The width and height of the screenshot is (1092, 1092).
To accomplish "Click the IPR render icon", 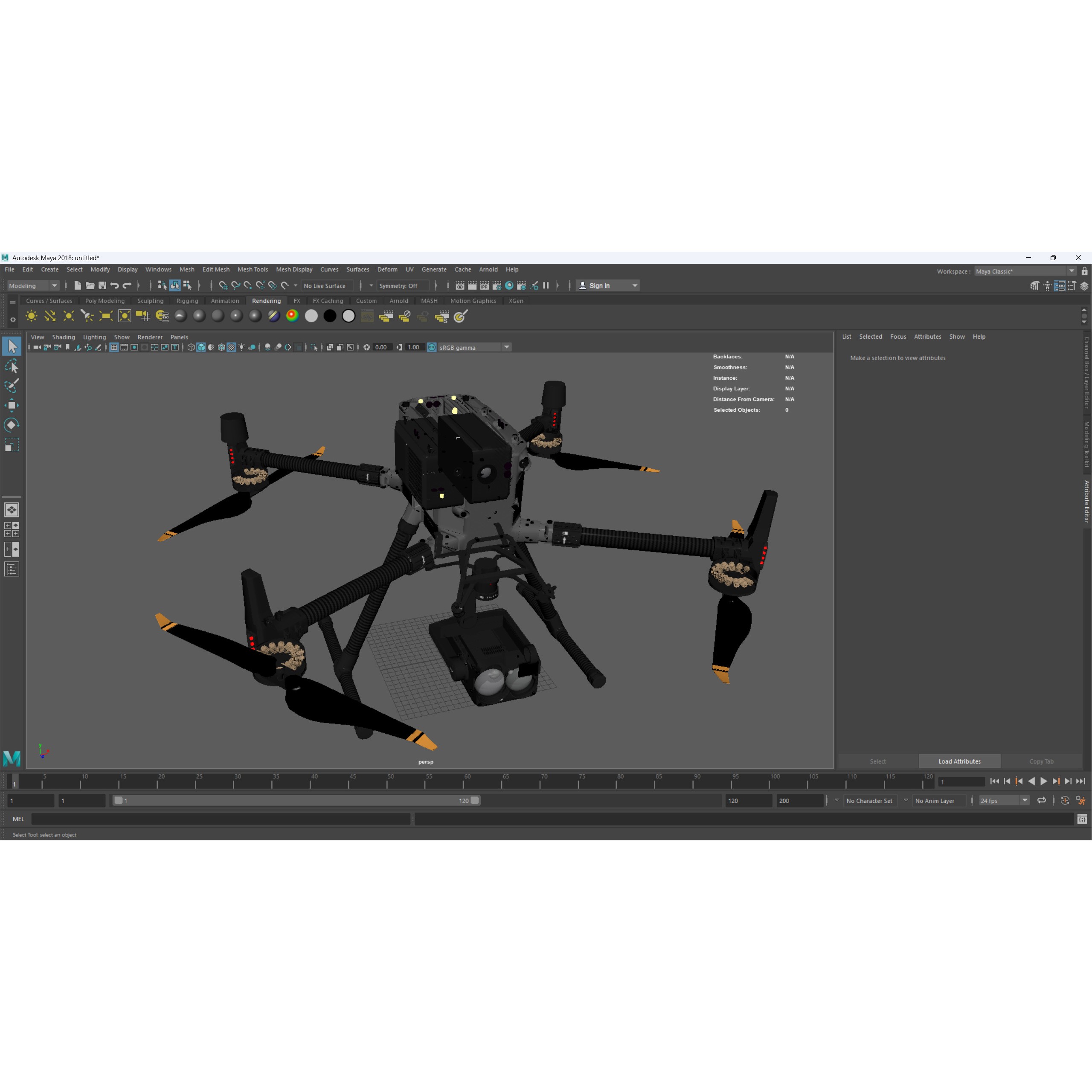I will (x=485, y=285).
